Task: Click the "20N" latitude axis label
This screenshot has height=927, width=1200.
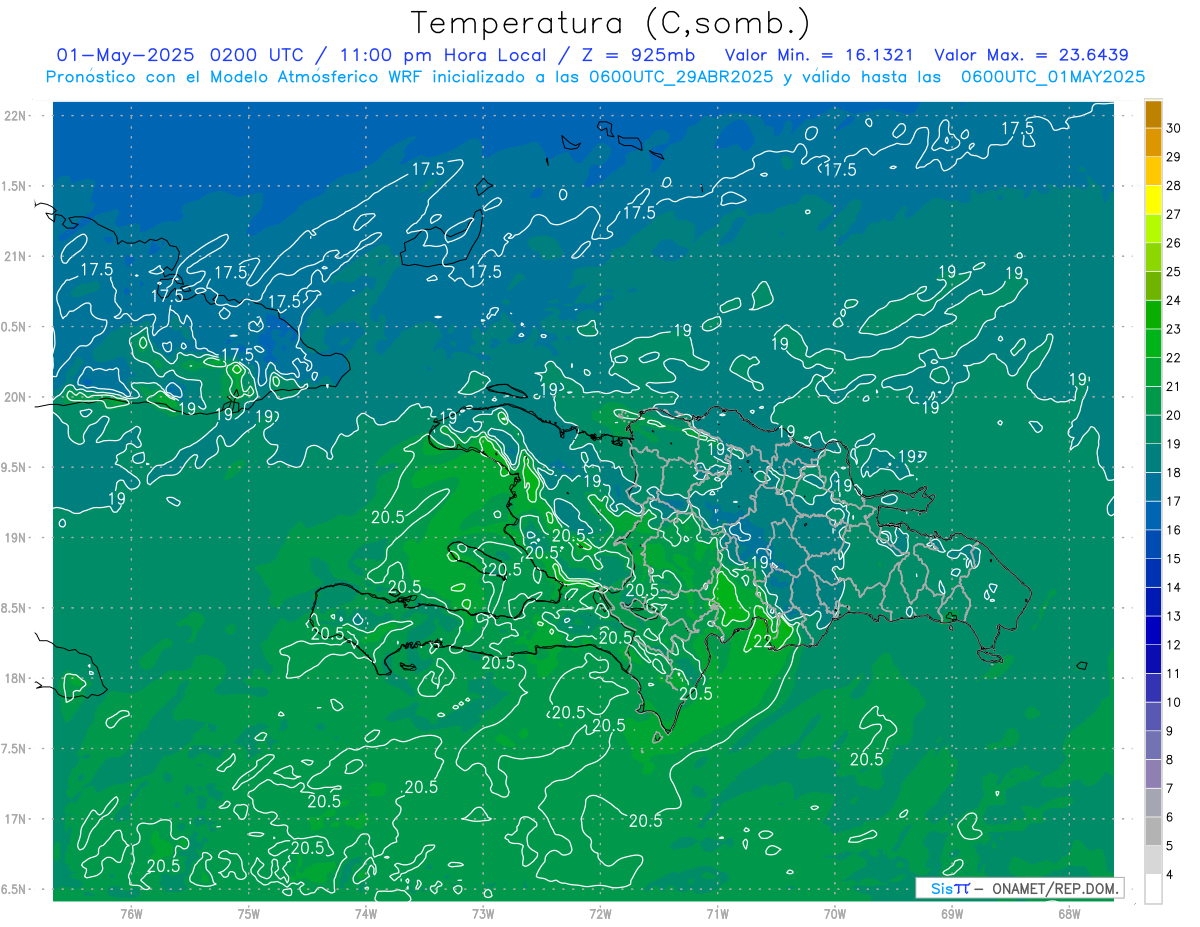Action: pos(16,397)
